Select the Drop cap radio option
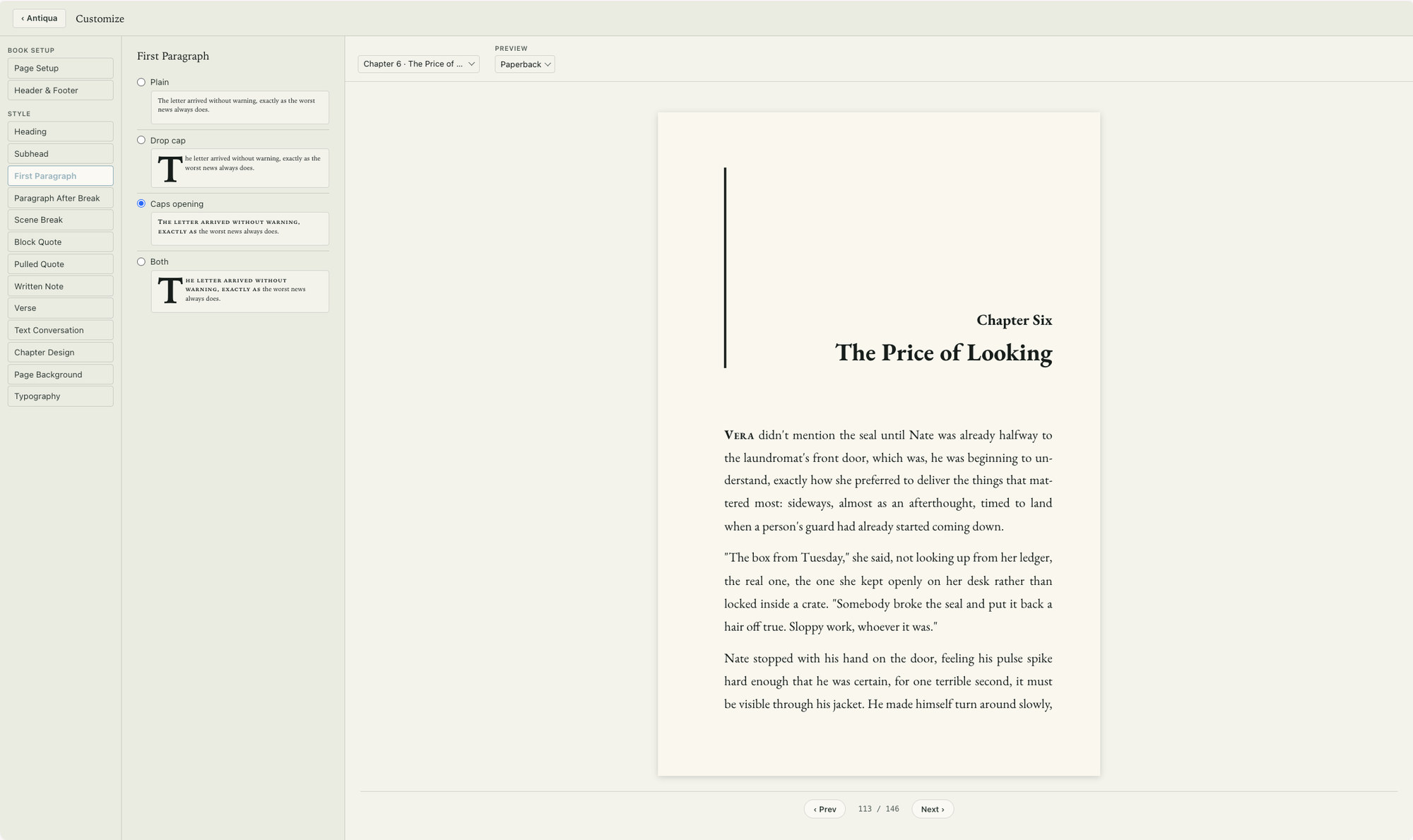This screenshot has height=840, width=1413. coord(141,141)
